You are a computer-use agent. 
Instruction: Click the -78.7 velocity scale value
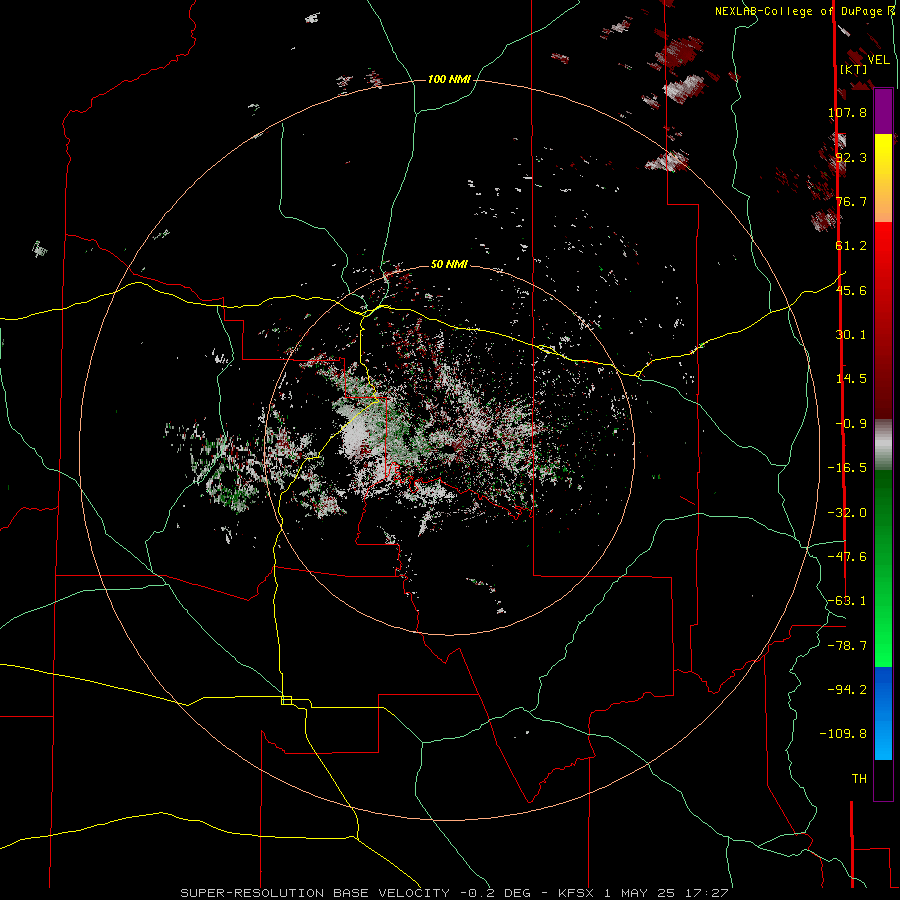pyautogui.click(x=847, y=646)
